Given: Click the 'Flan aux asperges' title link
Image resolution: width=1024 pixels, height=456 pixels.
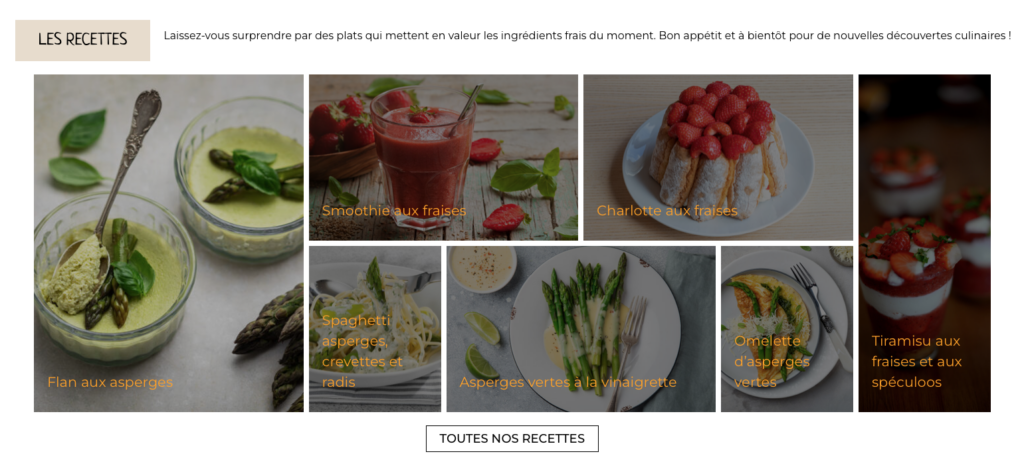Looking at the screenshot, I should pyautogui.click(x=110, y=382).
